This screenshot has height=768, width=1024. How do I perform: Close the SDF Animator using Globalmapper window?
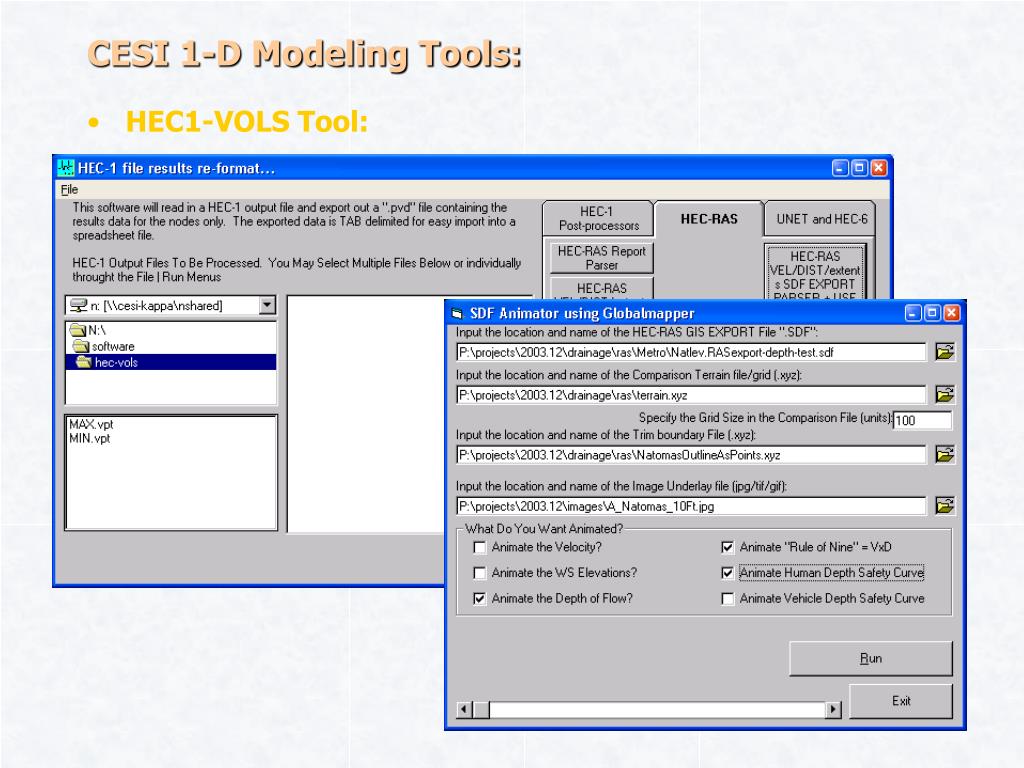pyautogui.click(x=952, y=313)
